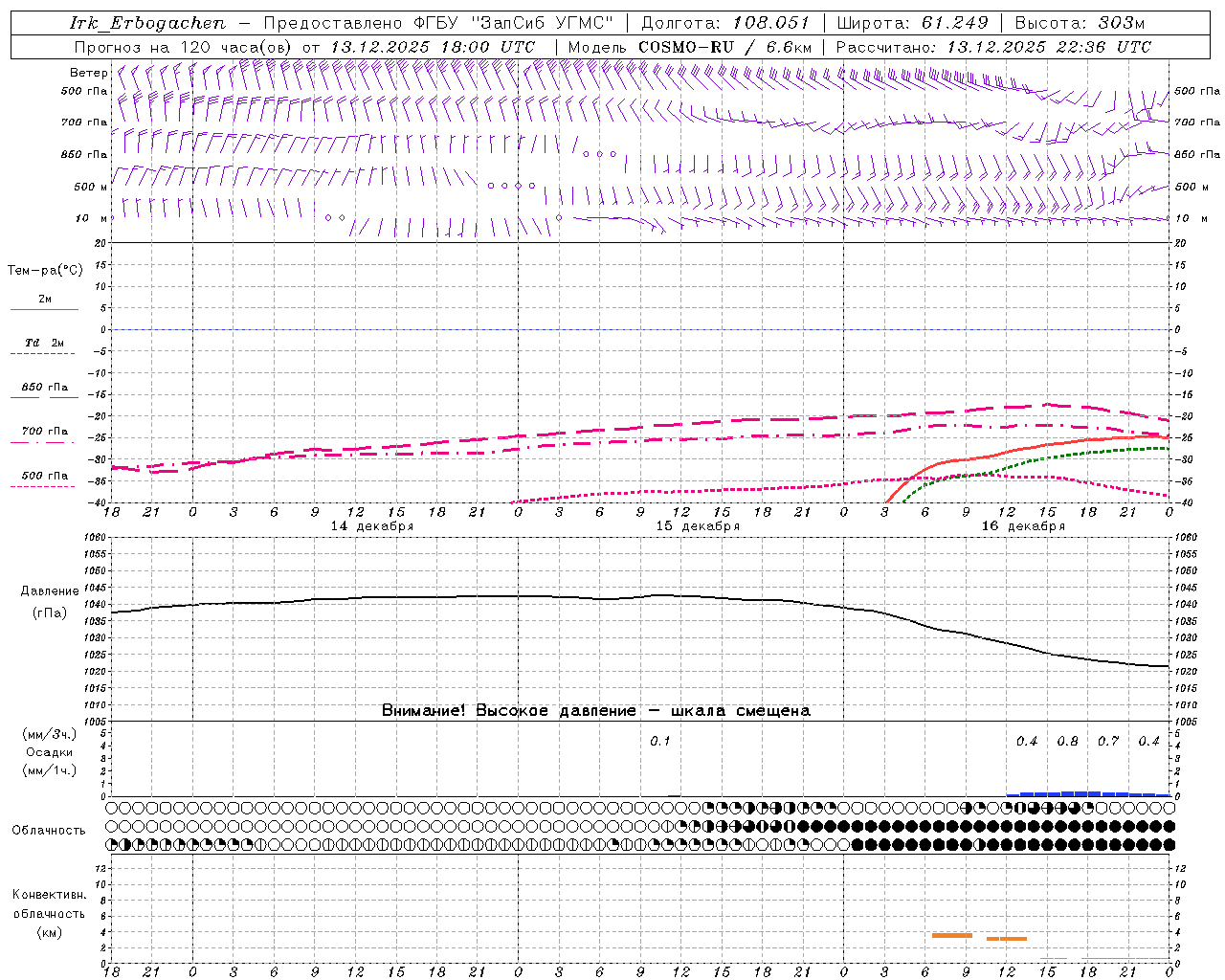Click the '500 гПа' legend entry under temperature

coord(44,476)
